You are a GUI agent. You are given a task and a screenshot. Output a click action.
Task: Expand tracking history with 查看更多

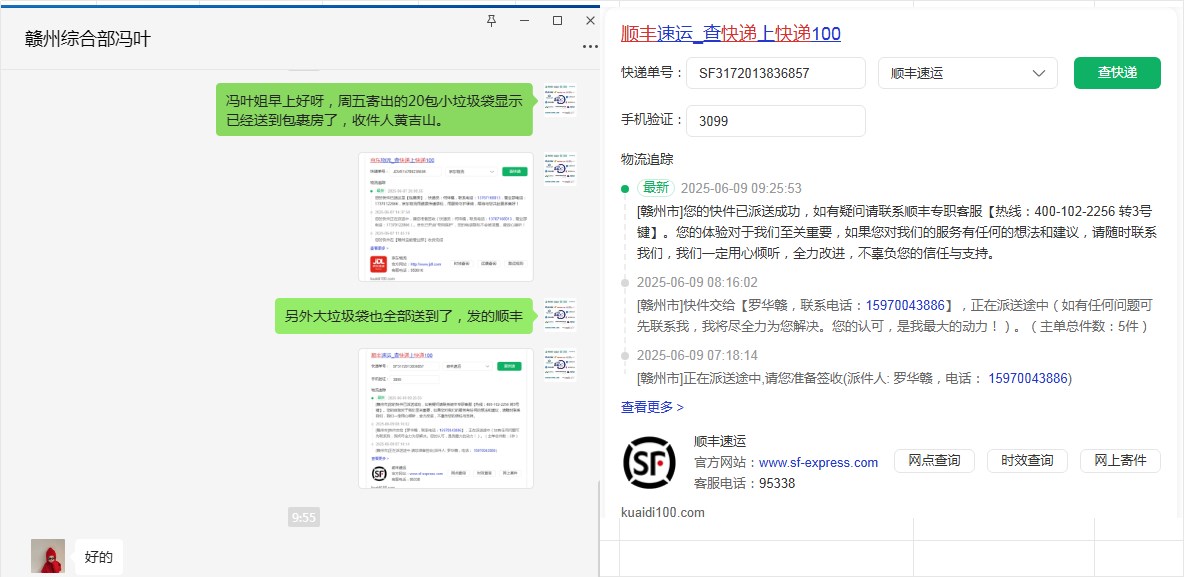(x=652, y=407)
